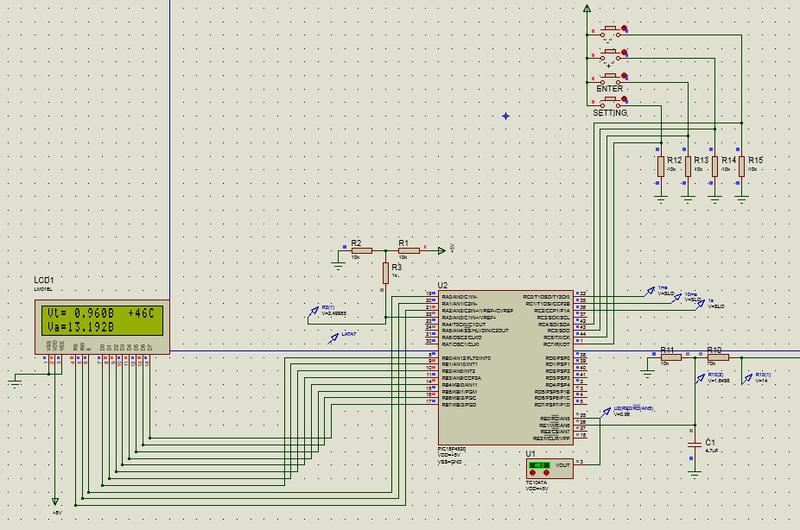Select resistor R15
The image size is (800, 530).
[x=741, y=166]
